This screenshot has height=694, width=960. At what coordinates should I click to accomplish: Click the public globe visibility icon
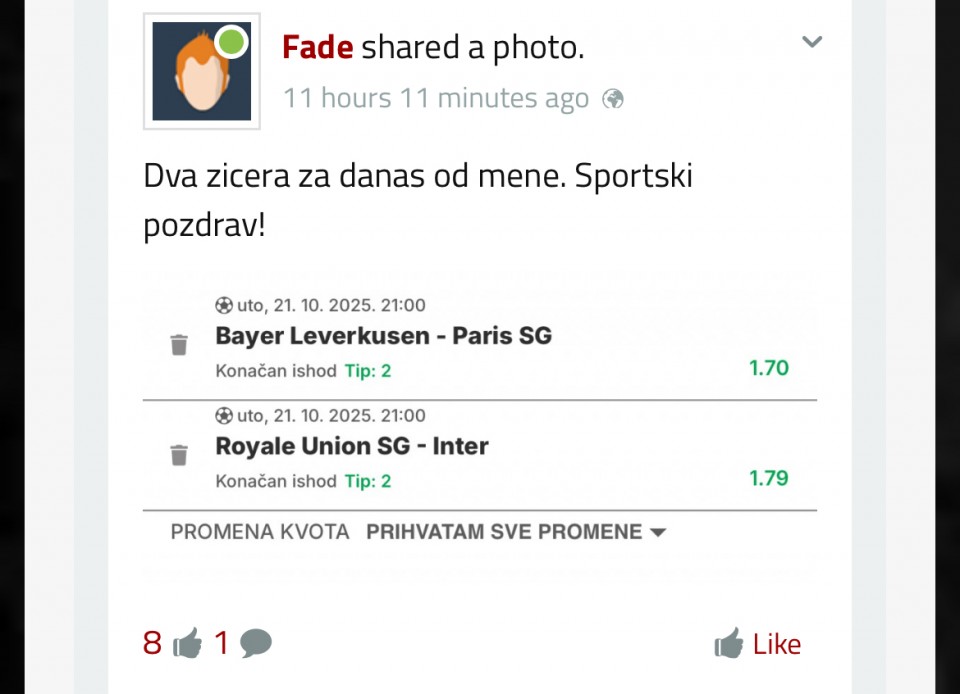coord(612,99)
